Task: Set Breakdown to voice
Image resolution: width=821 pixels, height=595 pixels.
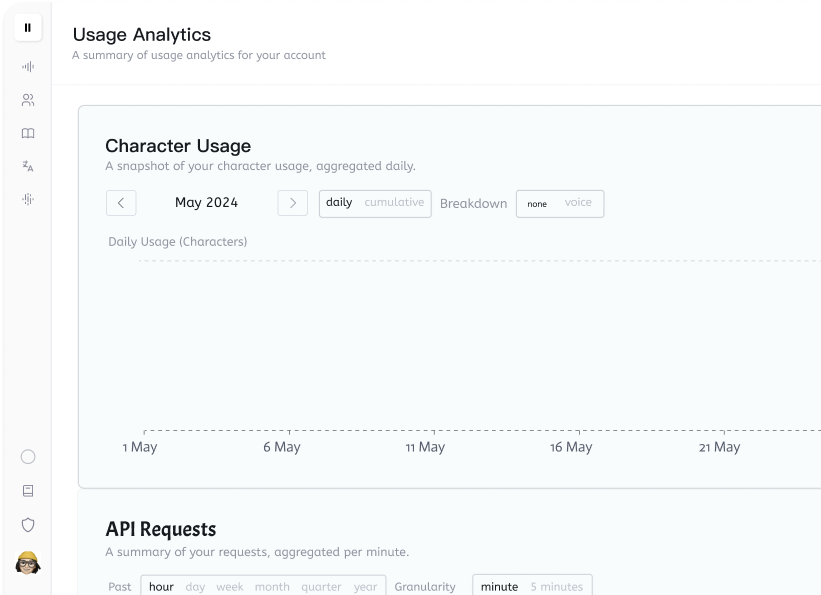Action: coord(578,203)
